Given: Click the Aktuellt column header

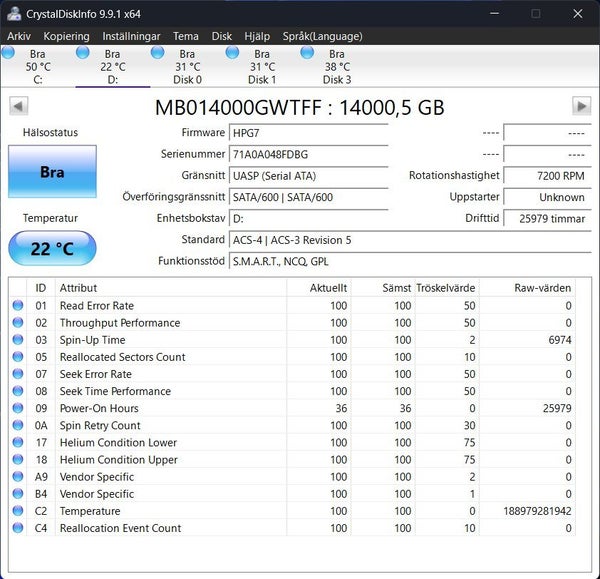Looking at the screenshot, I should click(319, 288).
